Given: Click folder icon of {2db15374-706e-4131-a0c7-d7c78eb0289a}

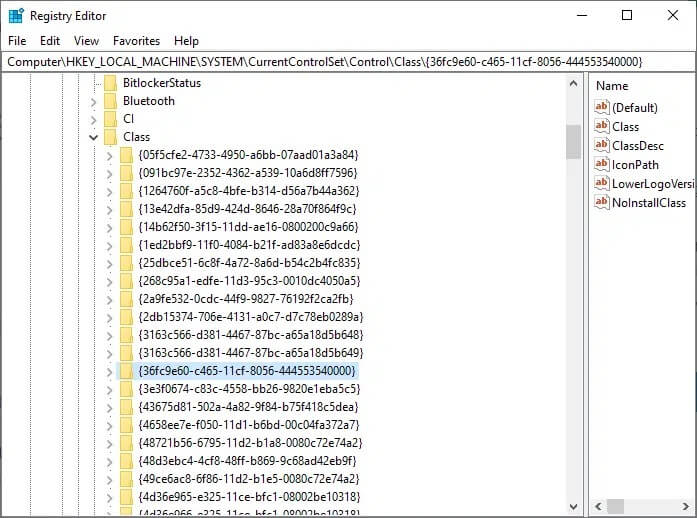Looking at the screenshot, I should click(x=126, y=317).
